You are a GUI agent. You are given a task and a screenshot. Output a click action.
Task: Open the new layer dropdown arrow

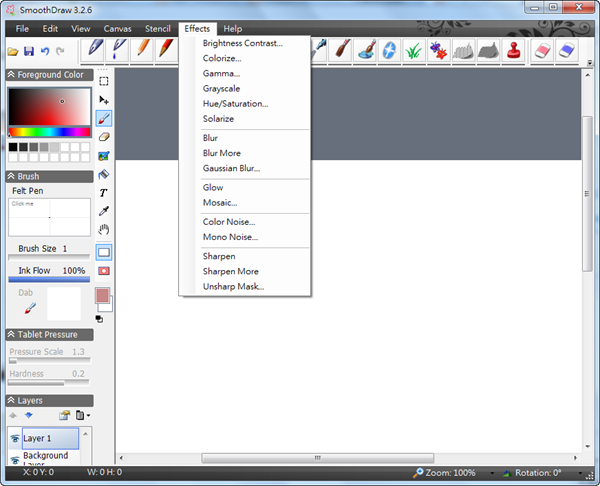[x=88, y=415]
